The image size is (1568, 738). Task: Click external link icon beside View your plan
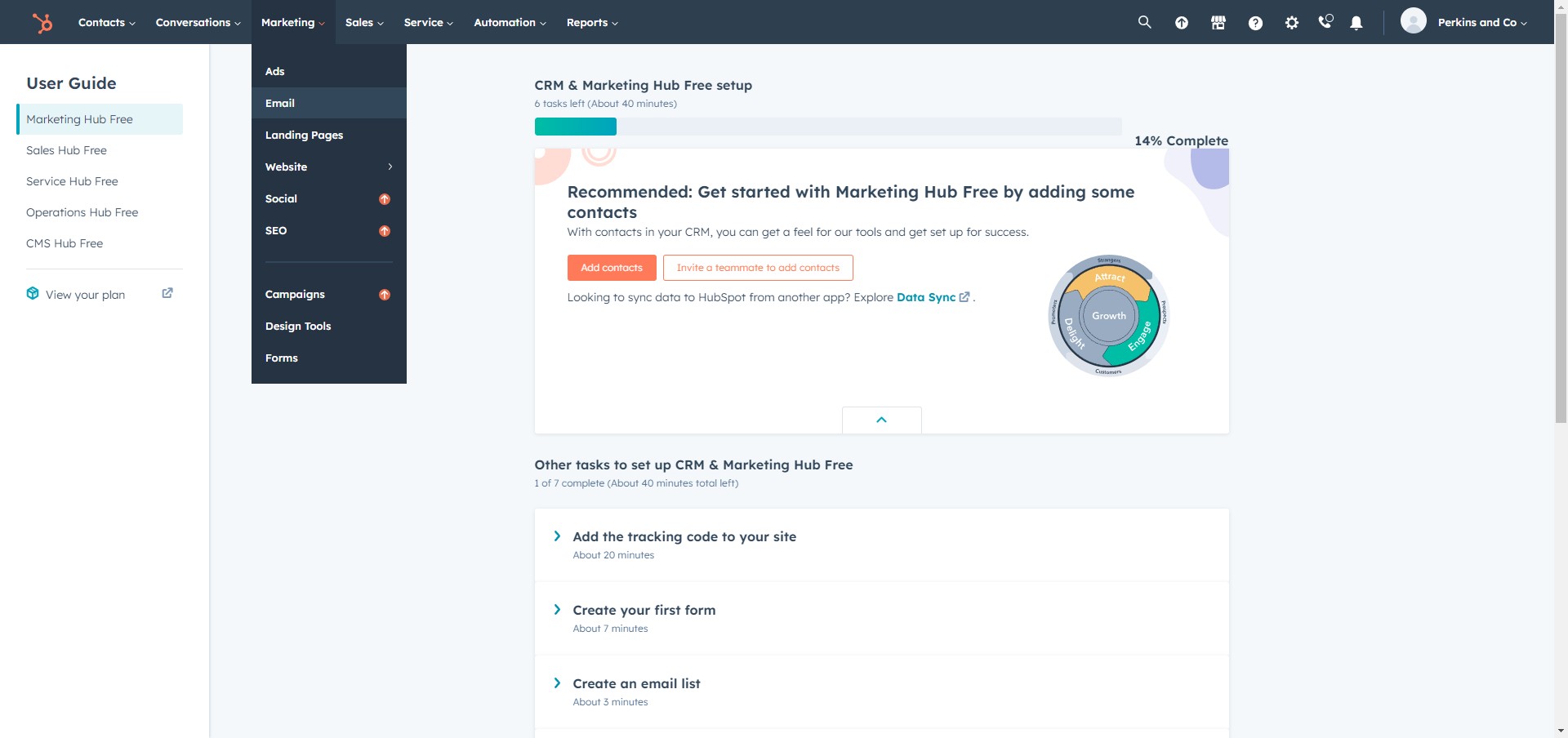(167, 293)
